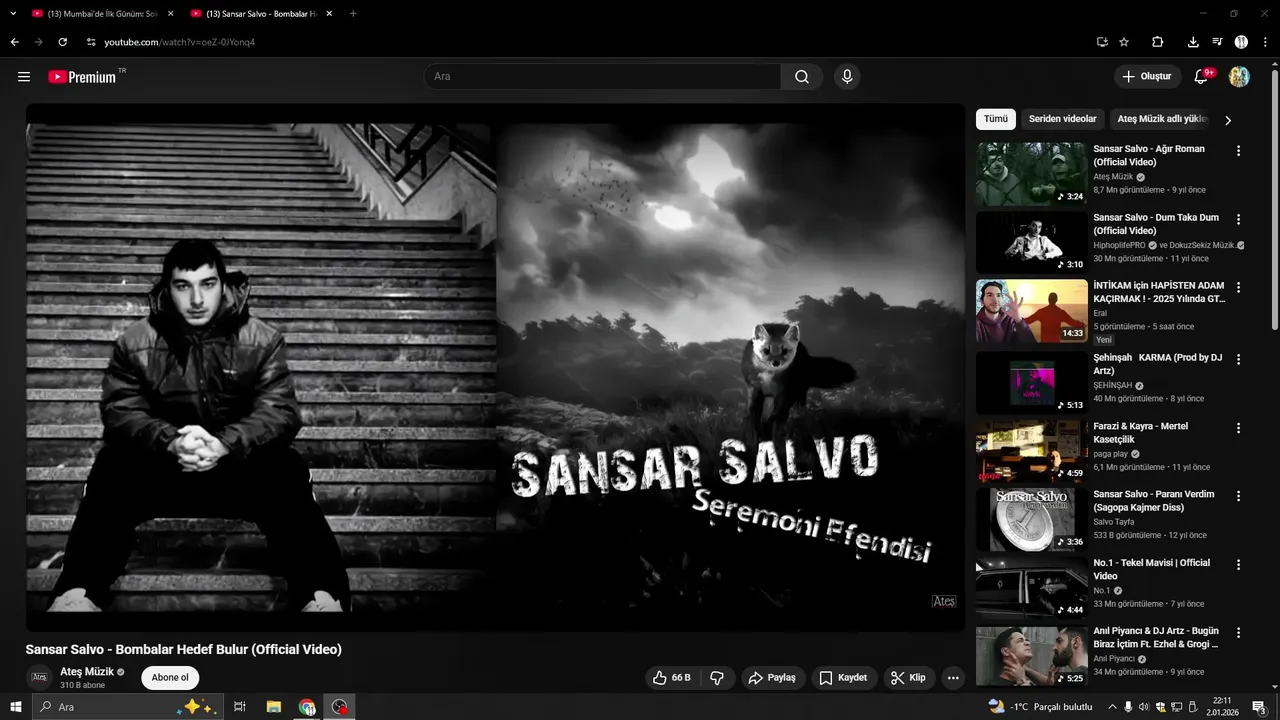This screenshot has height=720, width=1280.
Task: Open Dum Taka Dum video thumbnail
Action: (1031, 242)
